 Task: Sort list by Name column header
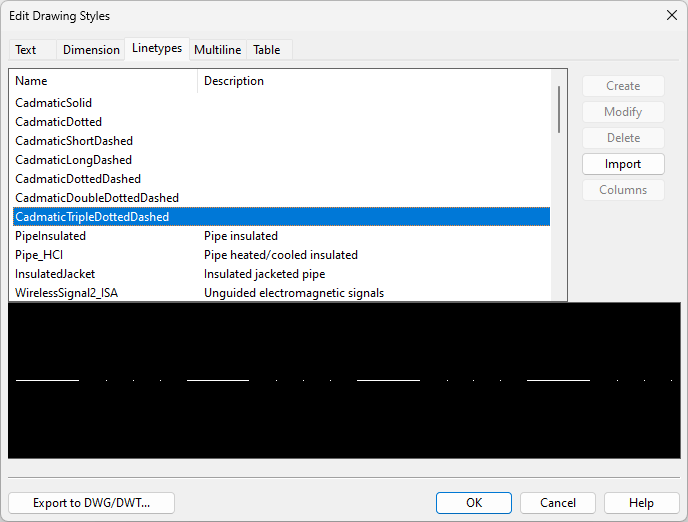(x=103, y=81)
